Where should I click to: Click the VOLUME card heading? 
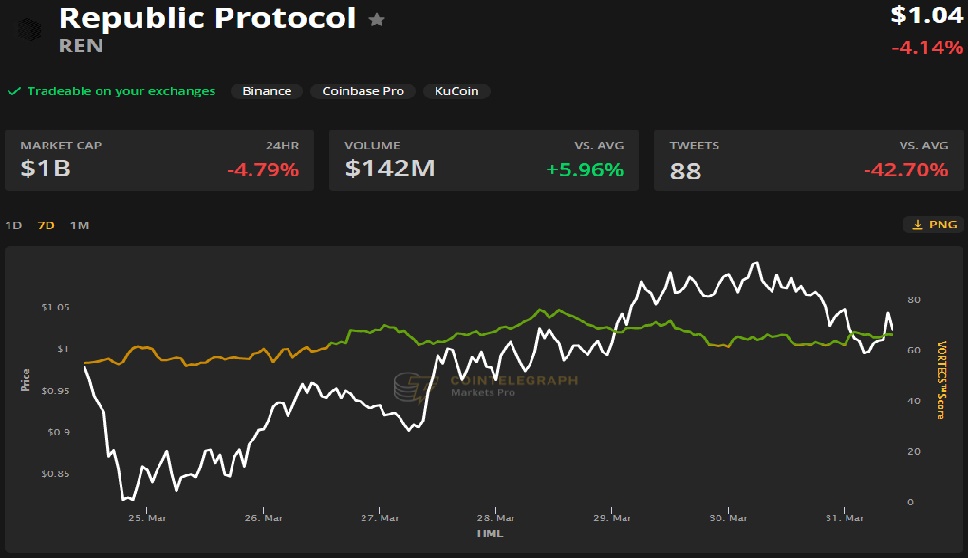[x=372, y=146]
